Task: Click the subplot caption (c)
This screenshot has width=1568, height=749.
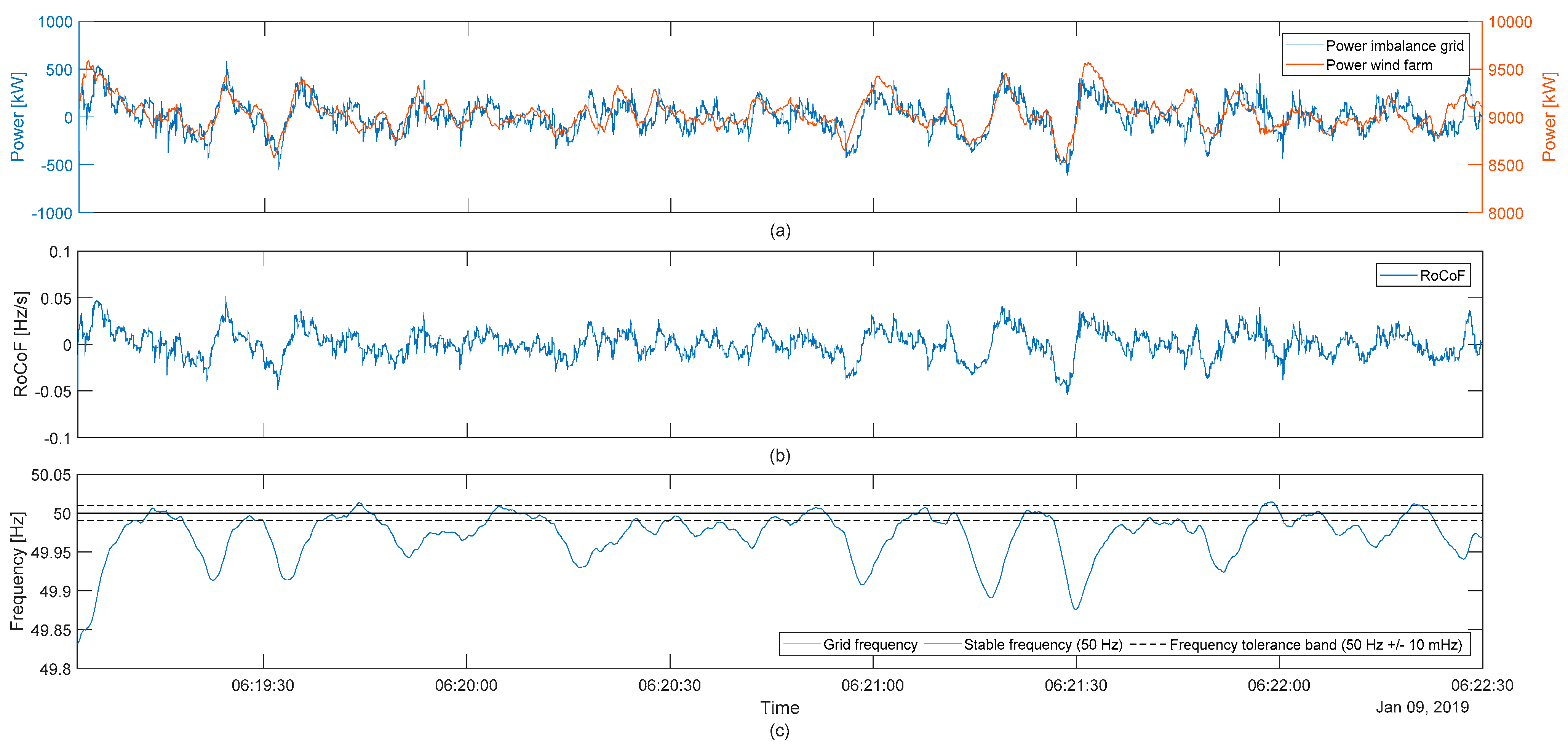Action: 780,731
